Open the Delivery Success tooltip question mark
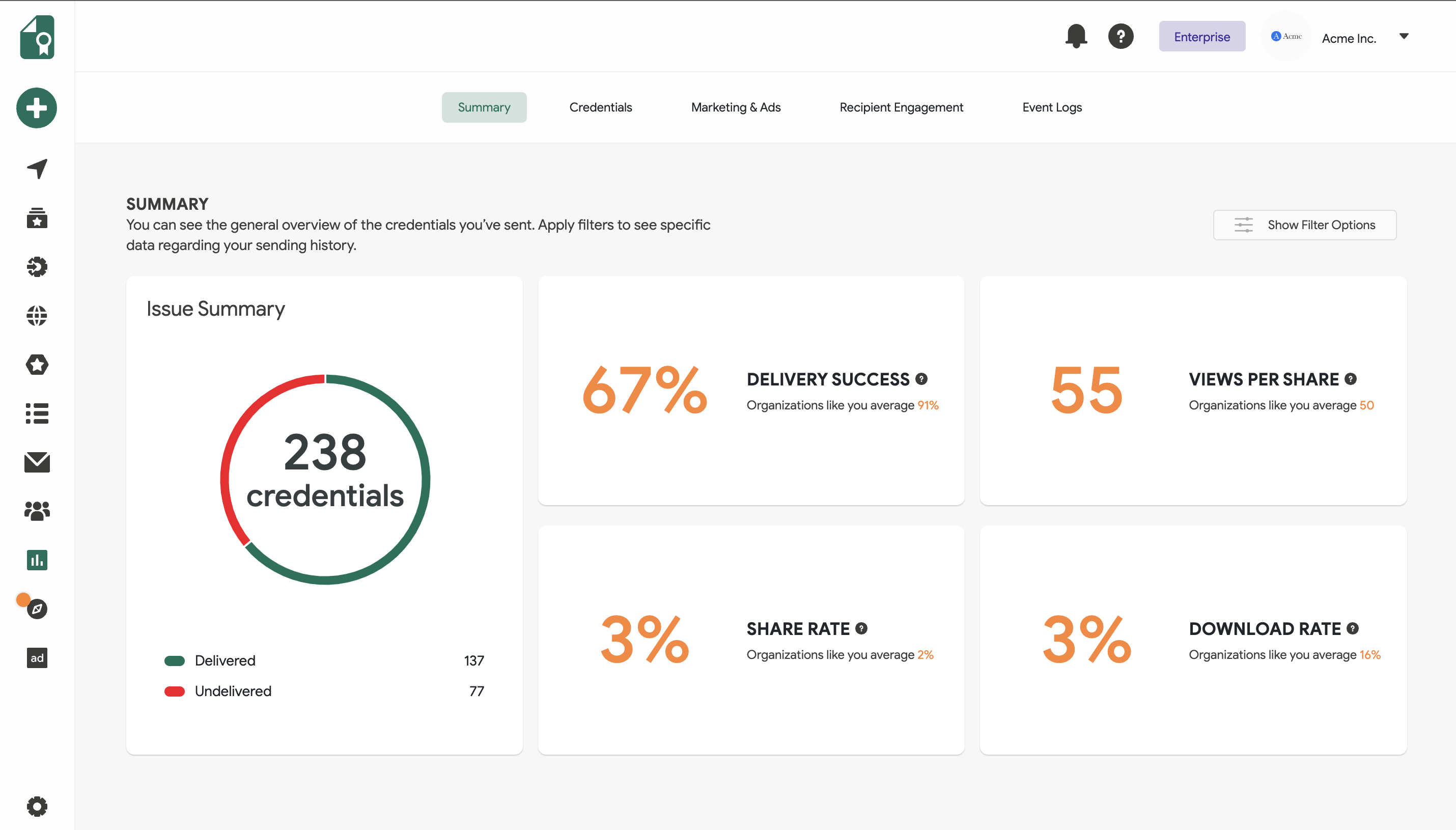 (x=921, y=378)
